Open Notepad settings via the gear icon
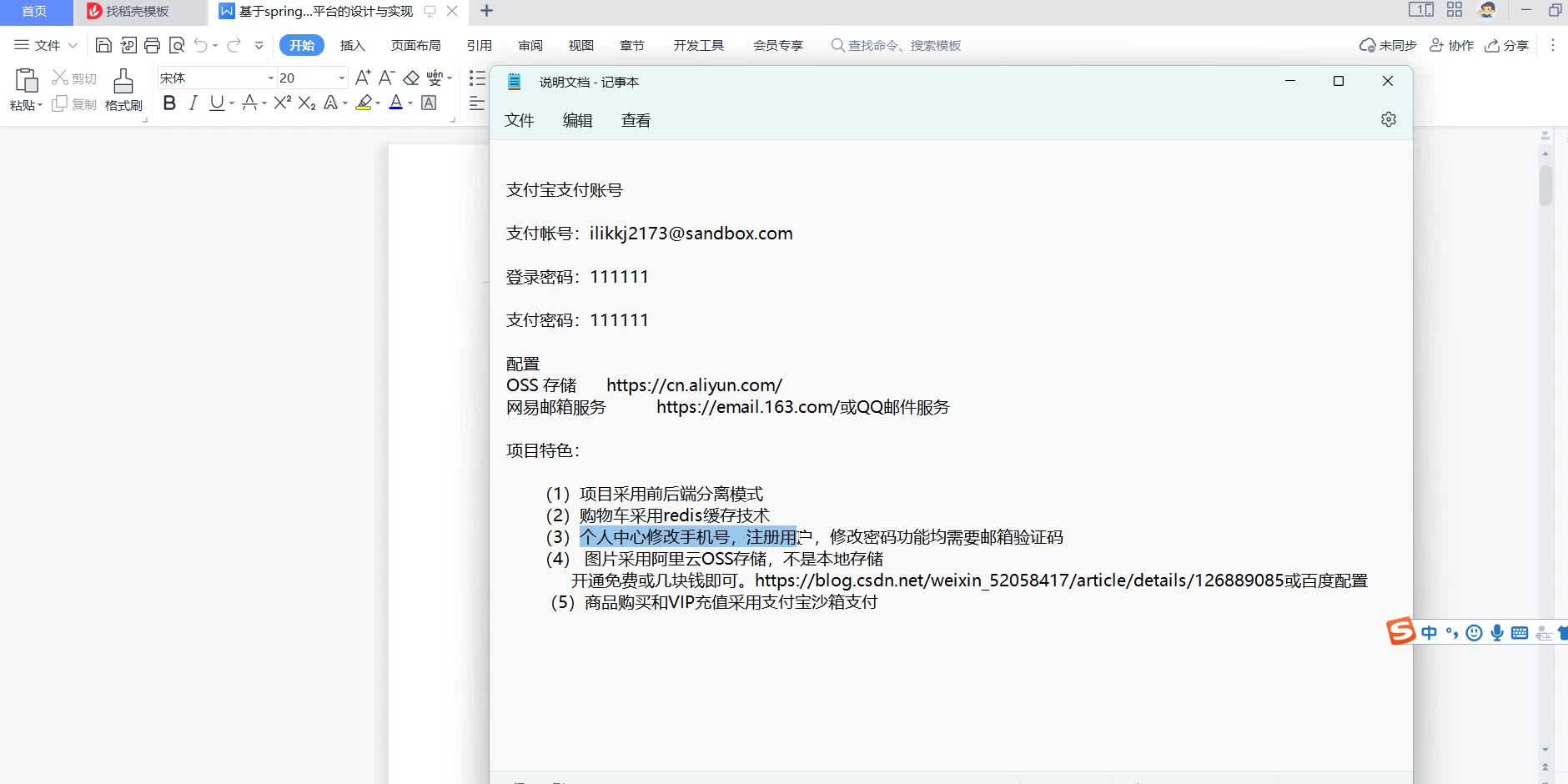Image resolution: width=1568 pixels, height=784 pixels. pos(1389,119)
